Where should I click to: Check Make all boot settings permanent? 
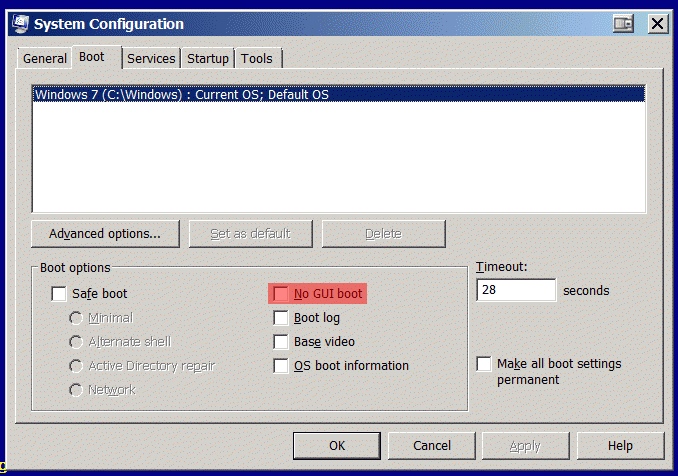click(x=484, y=364)
